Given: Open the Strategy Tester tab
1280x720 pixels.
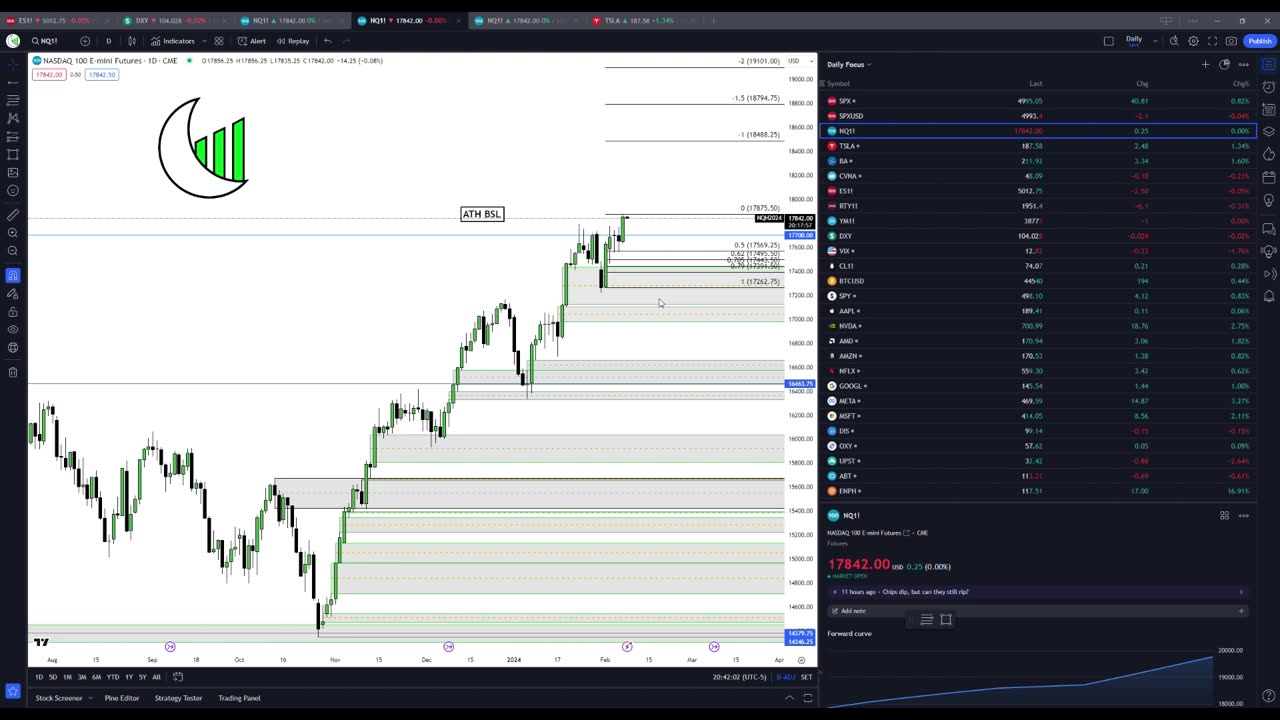Looking at the screenshot, I should coord(178,698).
